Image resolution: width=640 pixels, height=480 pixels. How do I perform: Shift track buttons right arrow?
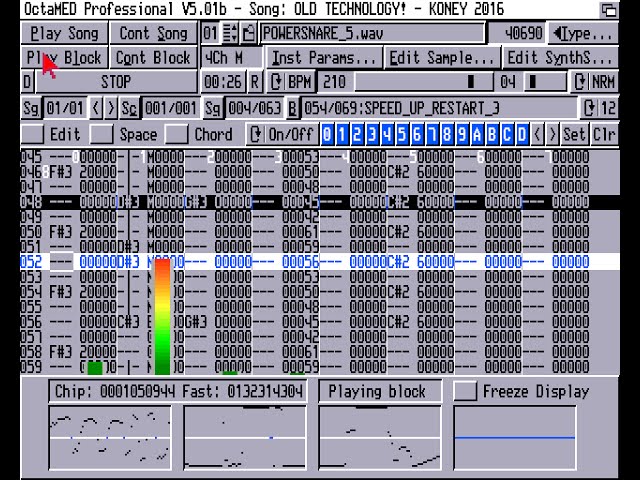(x=552, y=134)
